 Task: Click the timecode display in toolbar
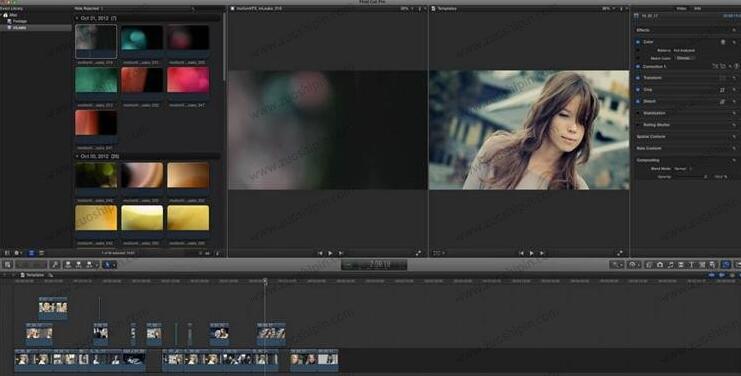[374, 265]
